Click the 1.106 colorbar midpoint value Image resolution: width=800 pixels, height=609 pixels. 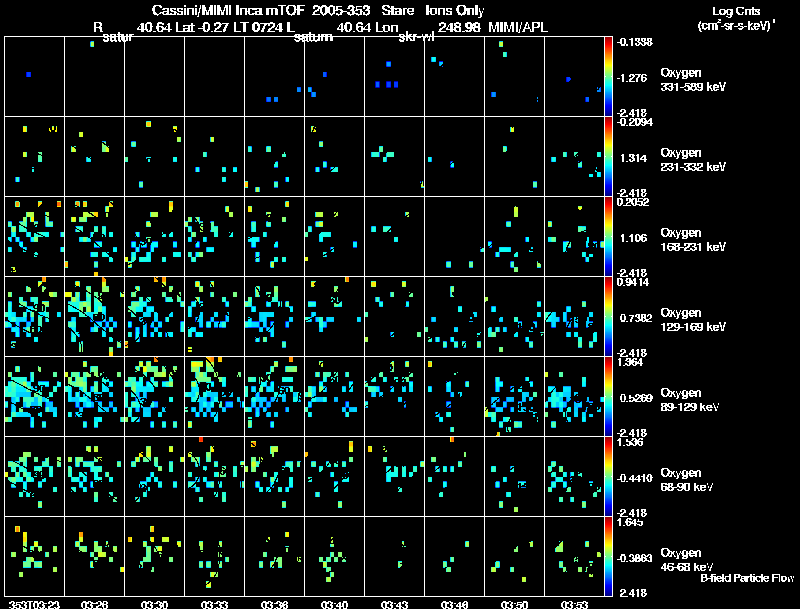coord(633,238)
